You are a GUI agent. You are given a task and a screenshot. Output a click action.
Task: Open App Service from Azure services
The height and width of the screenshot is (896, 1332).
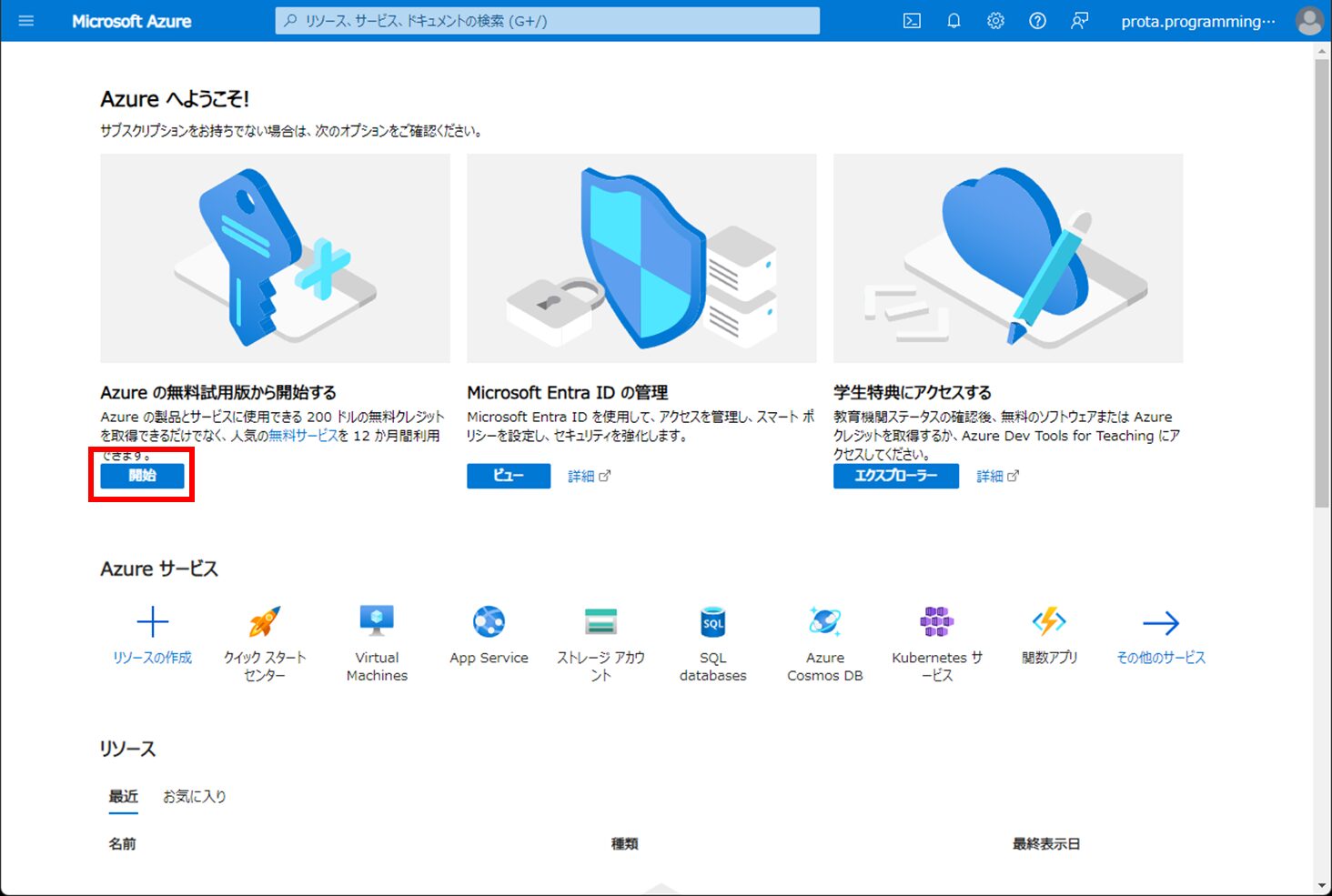(488, 621)
